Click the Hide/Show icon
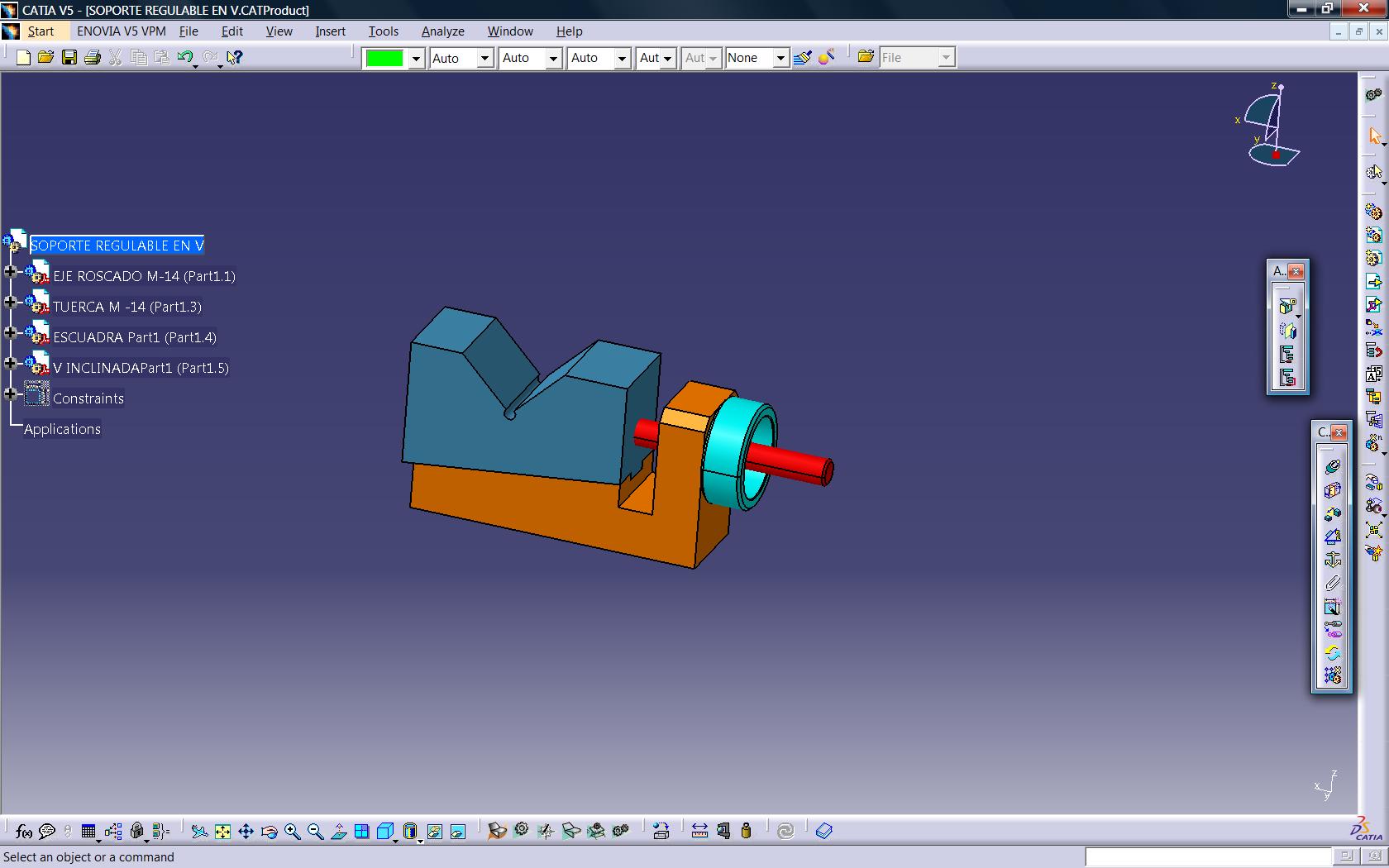1389x868 pixels. (x=435, y=831)
